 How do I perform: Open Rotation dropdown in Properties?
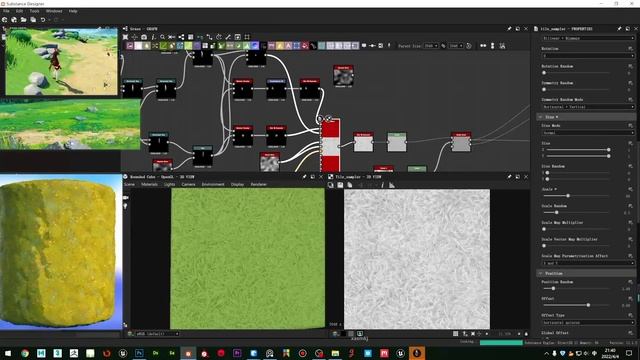588,56
